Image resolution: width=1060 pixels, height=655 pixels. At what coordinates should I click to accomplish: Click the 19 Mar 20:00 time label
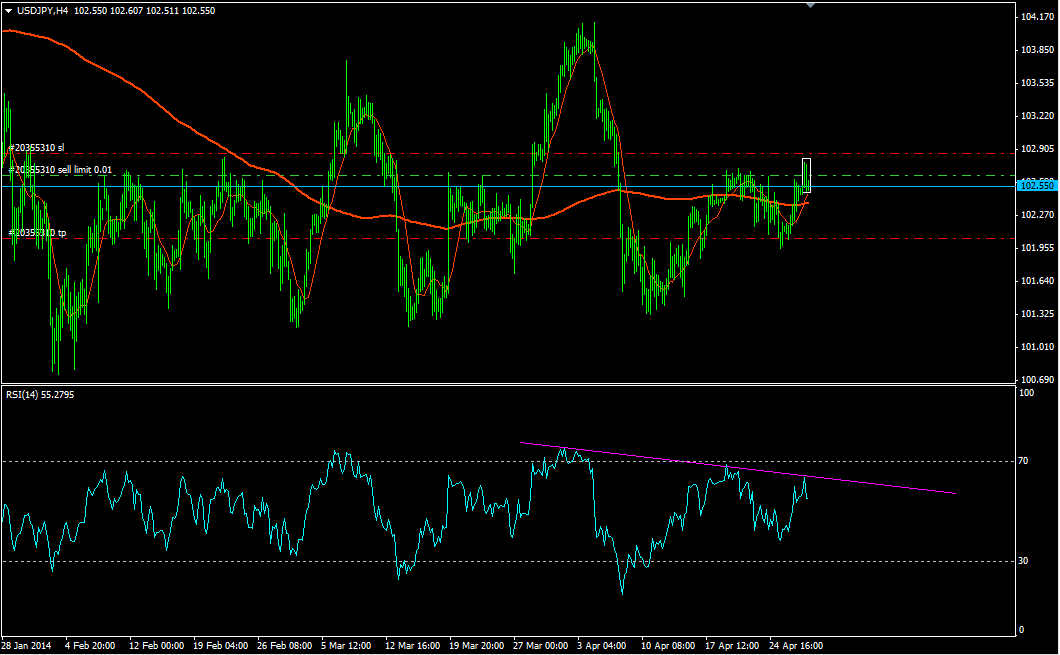(477, 646)
